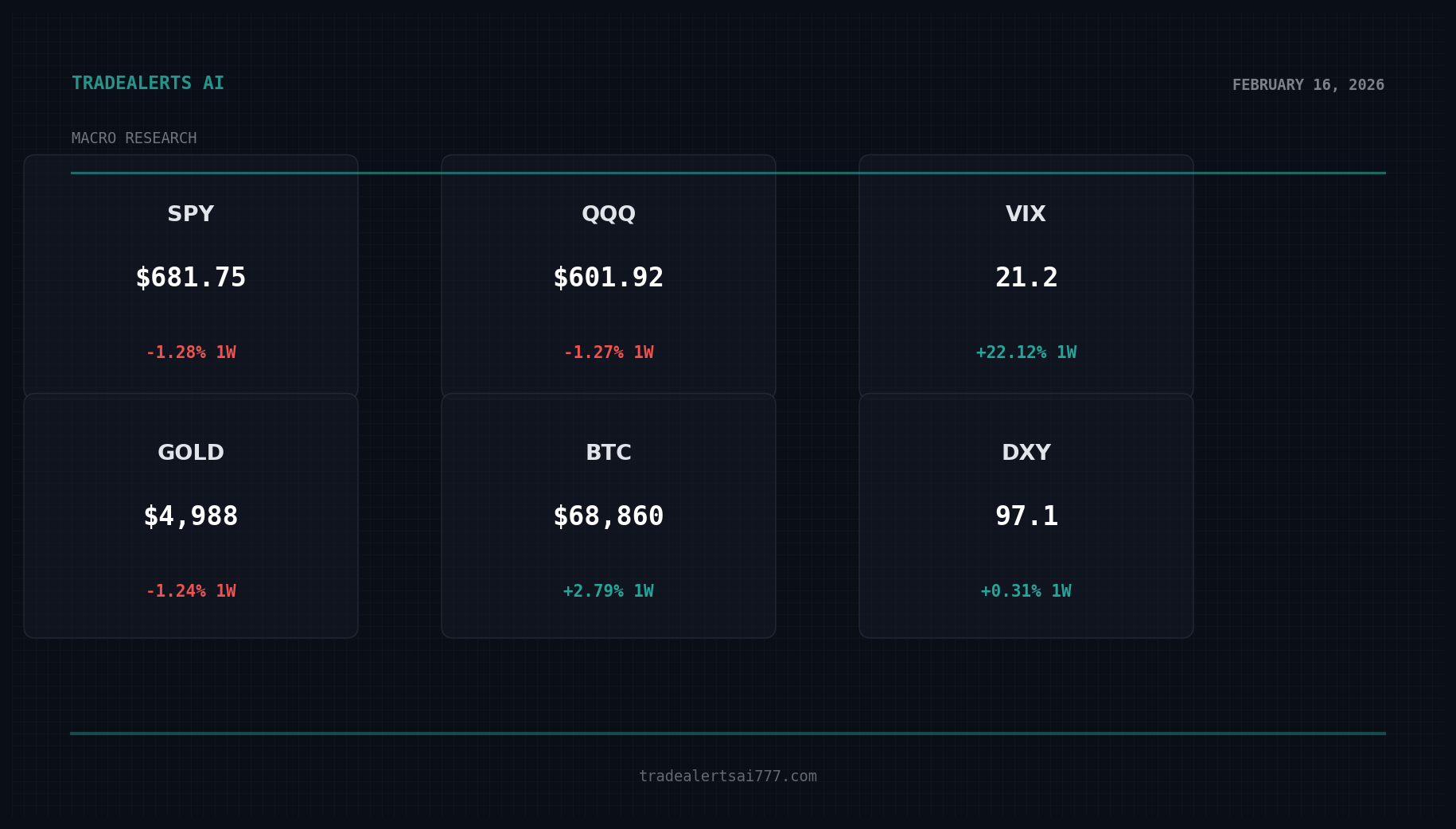1456x829 pixels.
Task: Select QQQ weekly change -1.27% 1W
Action: 609,352
